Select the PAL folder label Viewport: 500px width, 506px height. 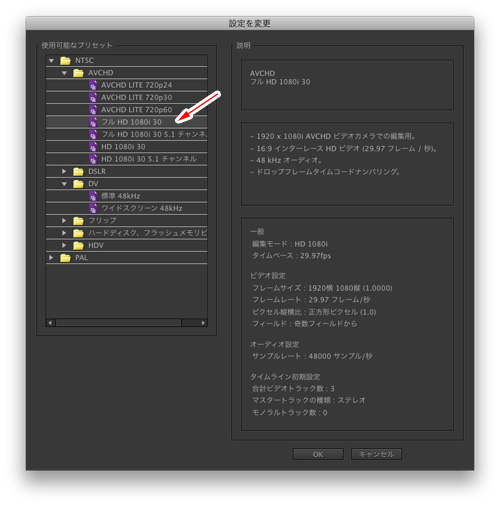81,258
